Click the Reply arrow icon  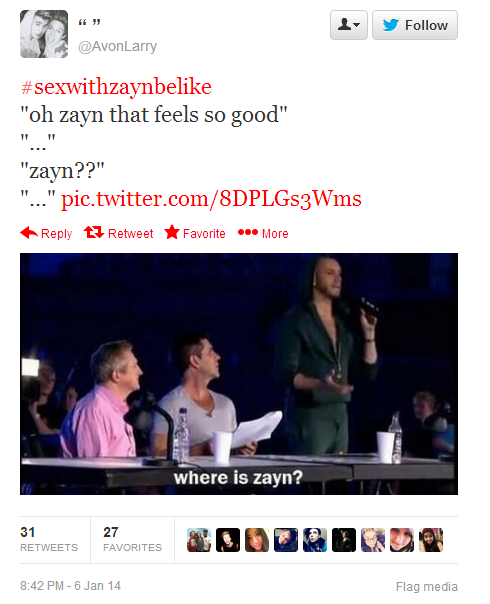click(x=29, y=233)
